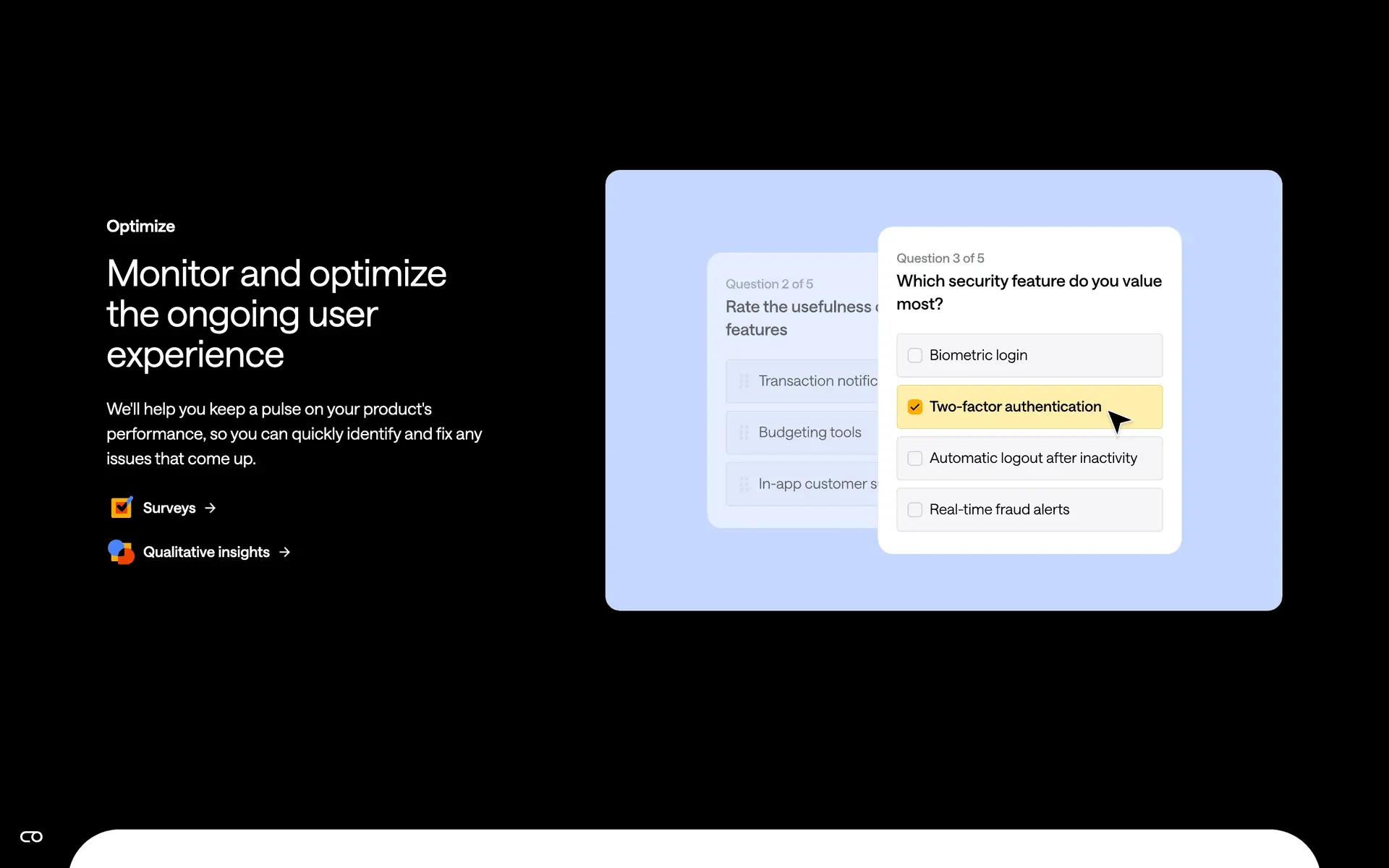Select the Transaction notifications row
Screen dimensions: 1389x868
[x=817, y=381]
